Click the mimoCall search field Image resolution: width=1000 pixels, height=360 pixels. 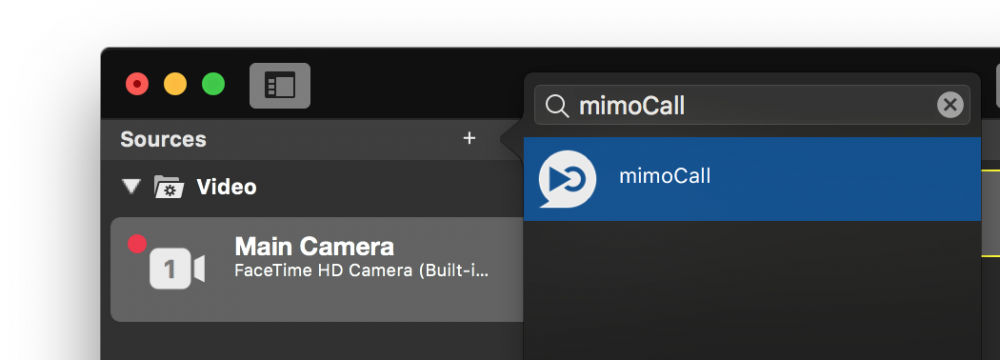(x=752, y=105)
